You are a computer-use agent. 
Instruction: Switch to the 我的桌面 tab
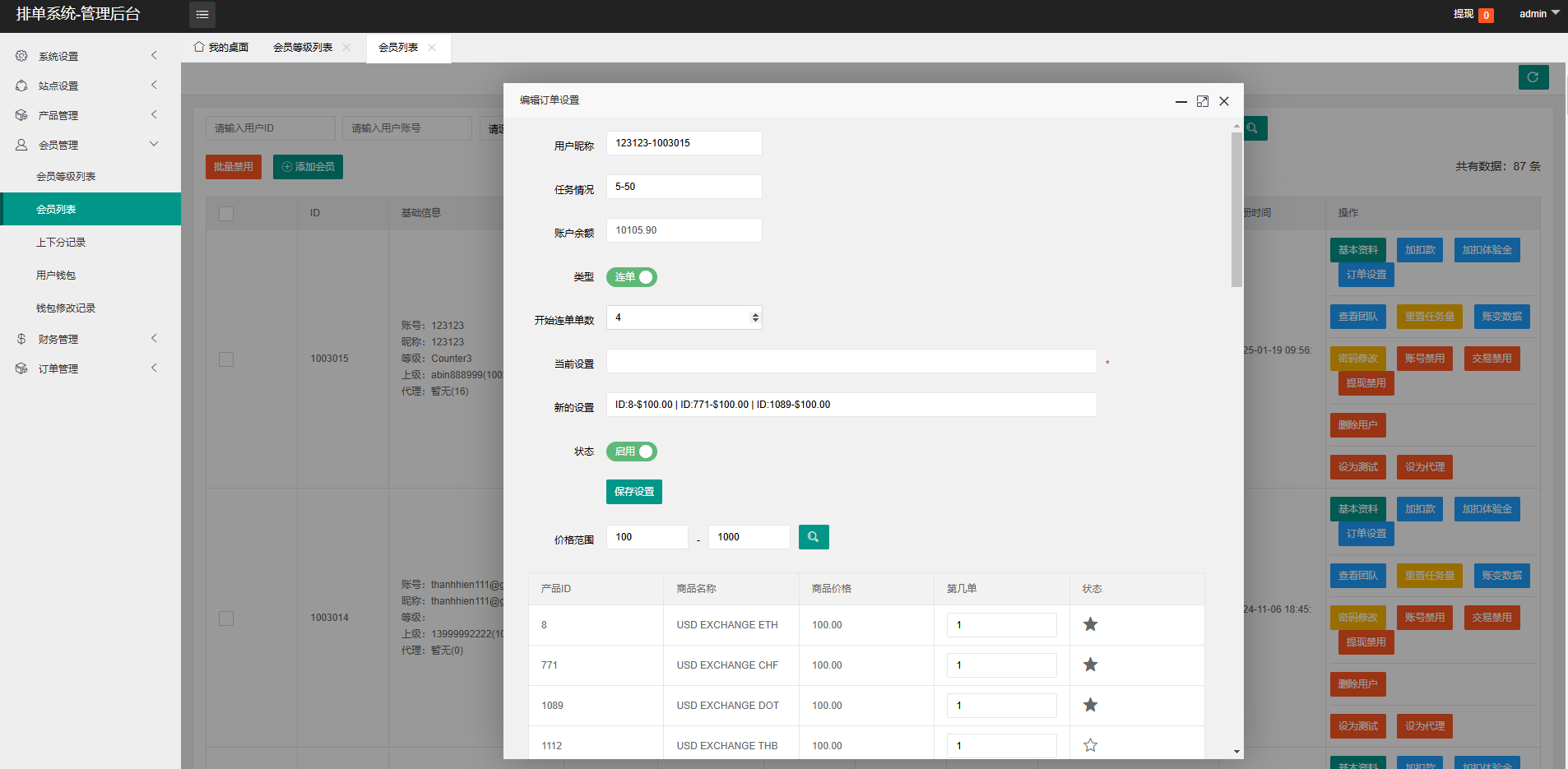pyautogui.click(x=221, y=48)
